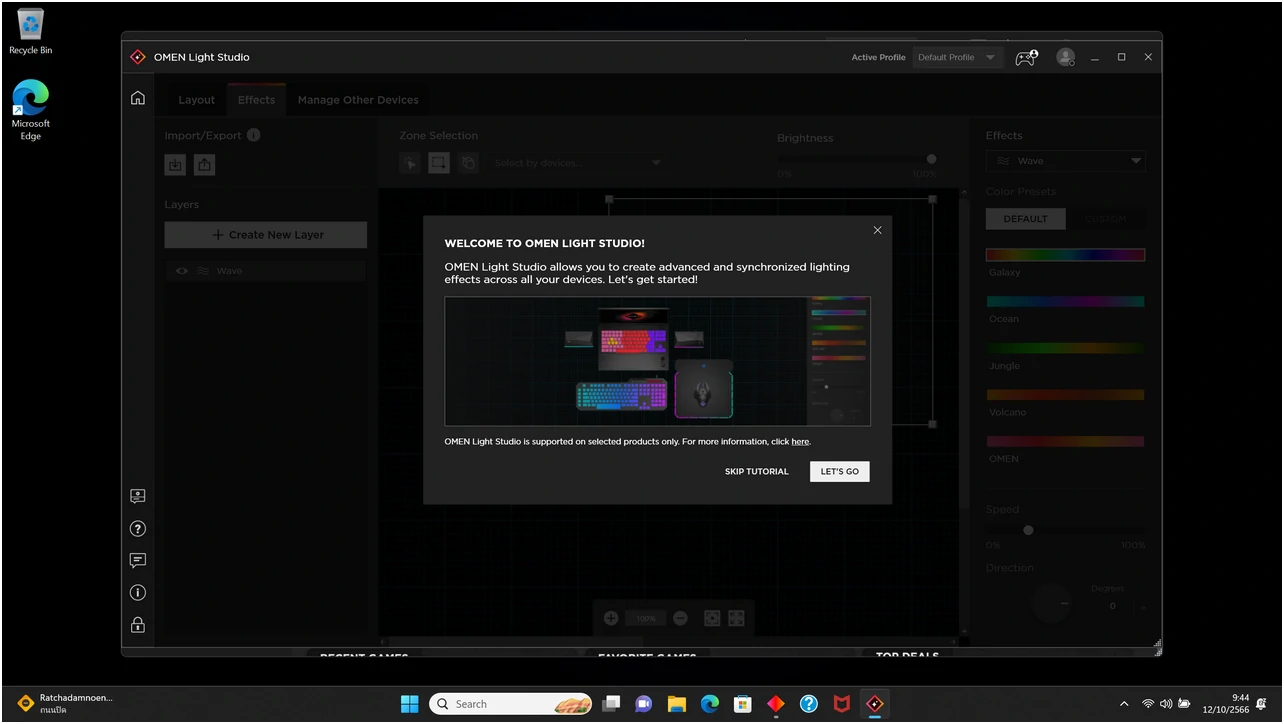This screenshot has height=724, width=1284.
Task: Open the Recycle Bin desktop icon
Action: pos(31,31)
